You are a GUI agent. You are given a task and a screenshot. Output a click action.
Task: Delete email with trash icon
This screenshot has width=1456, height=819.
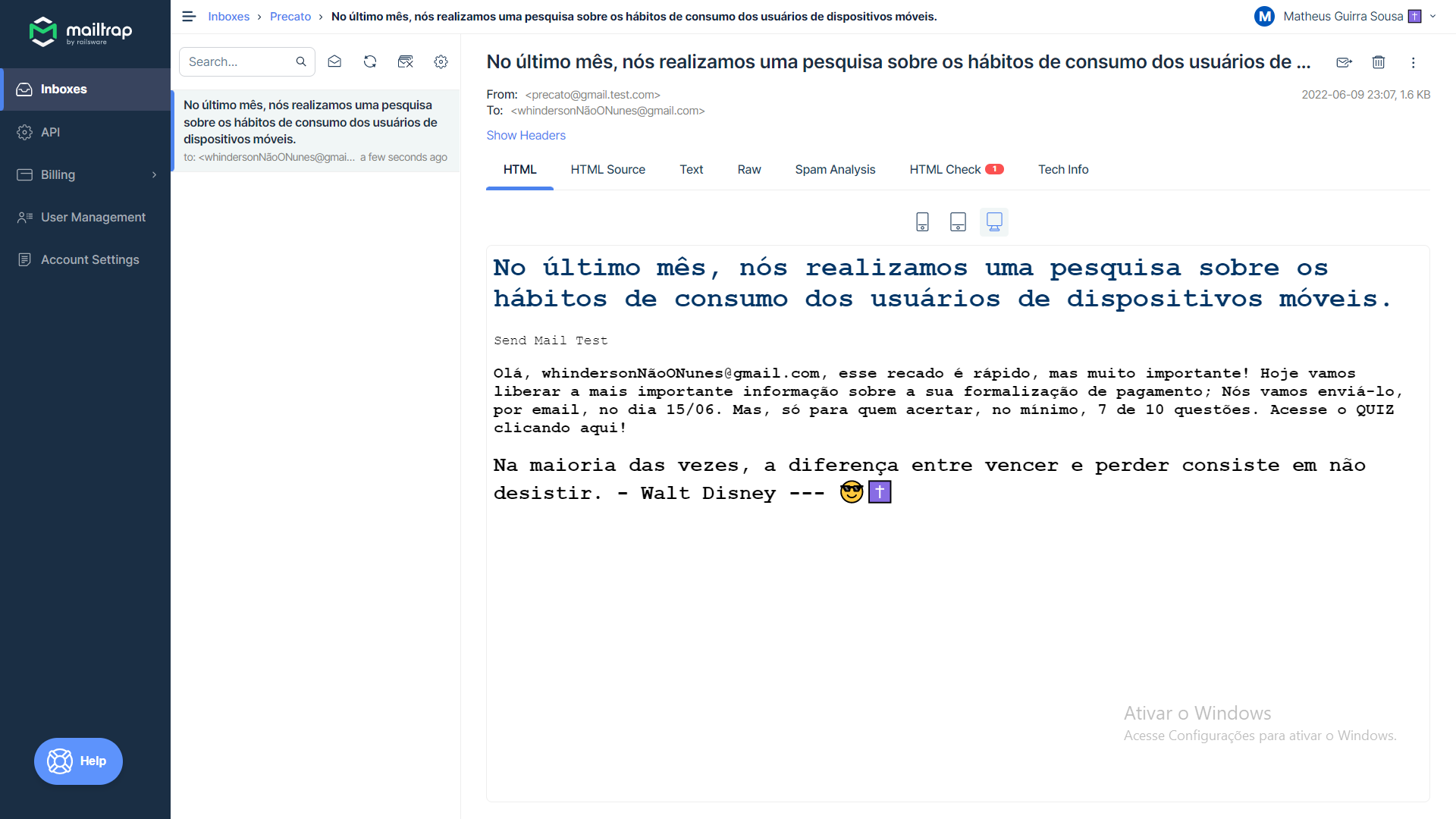[x=1379, y=62]
